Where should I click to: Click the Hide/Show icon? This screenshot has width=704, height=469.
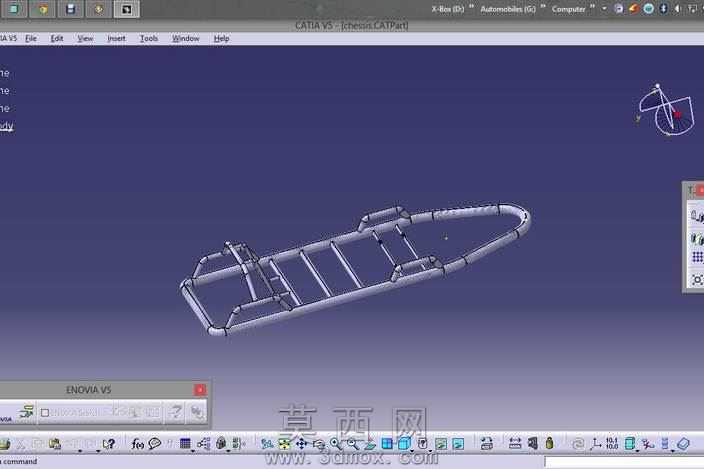[x=441, y=444]
